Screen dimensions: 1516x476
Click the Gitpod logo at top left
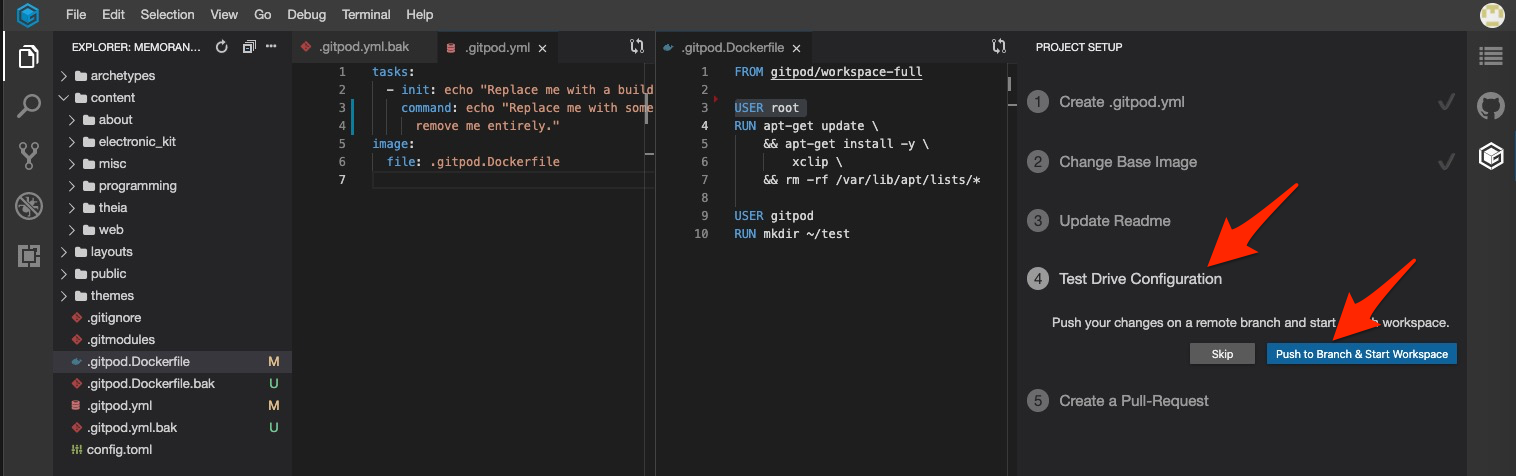click(x=28, y=15)
